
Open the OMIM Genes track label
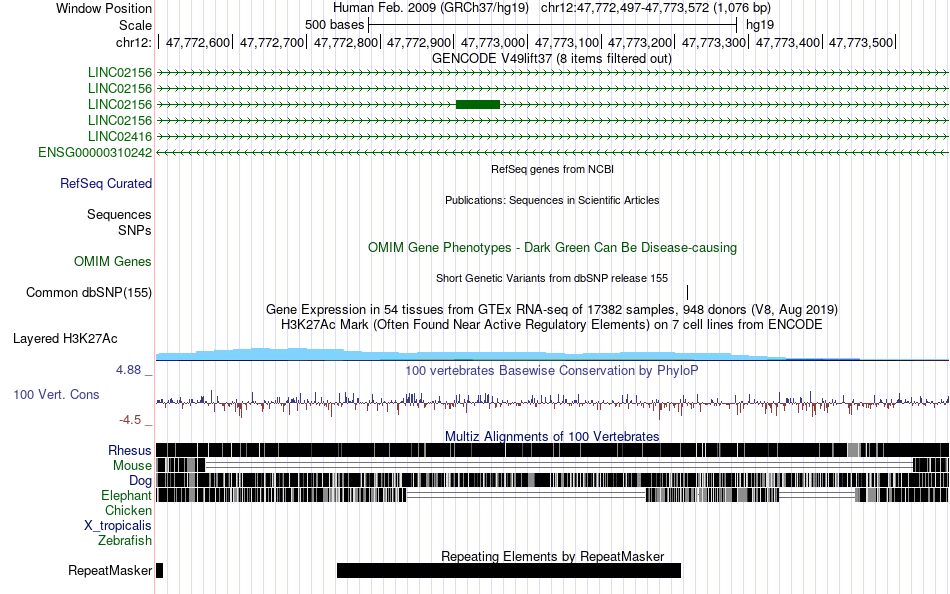click(113, 262)
